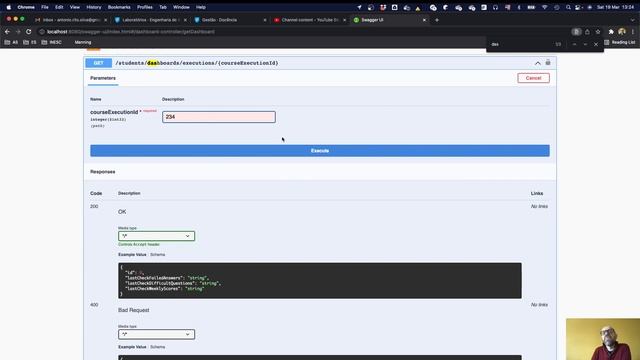Open the Reading List panel
The image size is (640, 360).
click(x=620, y=42)
